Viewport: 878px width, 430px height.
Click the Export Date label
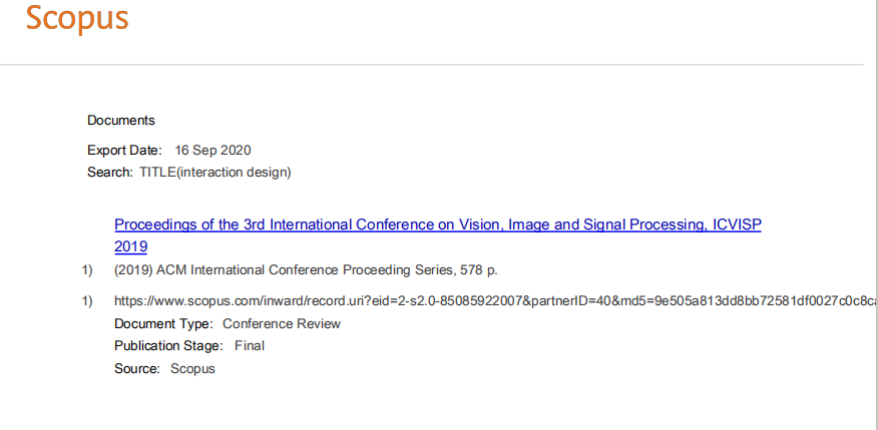(x=124, y=150)
